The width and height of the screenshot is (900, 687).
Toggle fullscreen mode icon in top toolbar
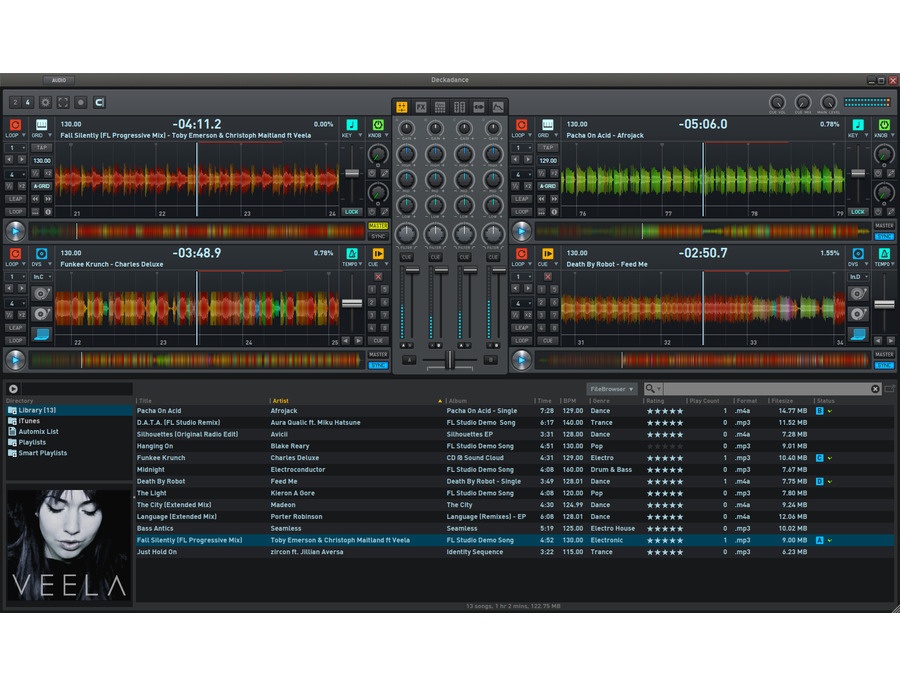pos(63,102)
